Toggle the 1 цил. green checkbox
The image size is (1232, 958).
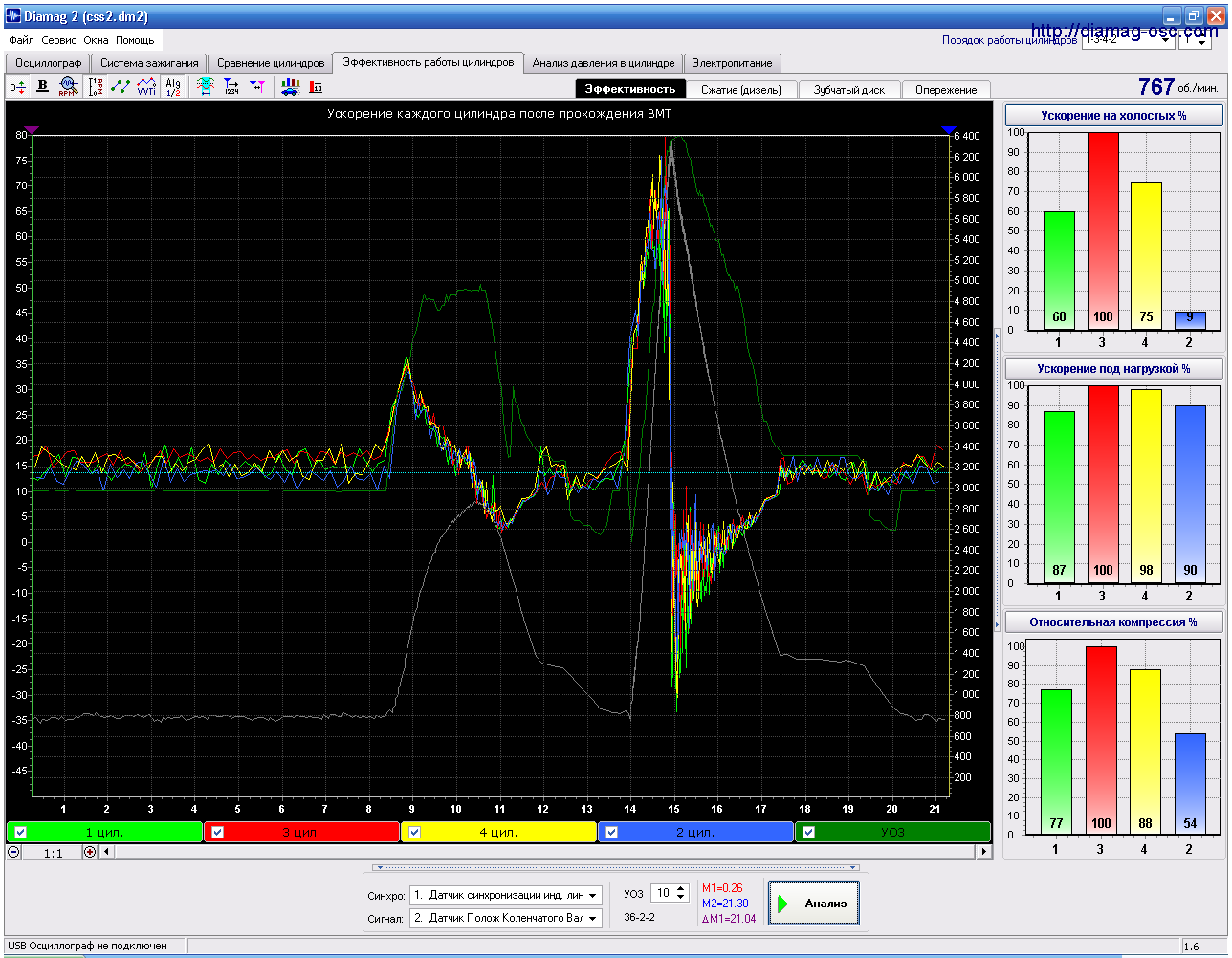click(x=20, y=832)
